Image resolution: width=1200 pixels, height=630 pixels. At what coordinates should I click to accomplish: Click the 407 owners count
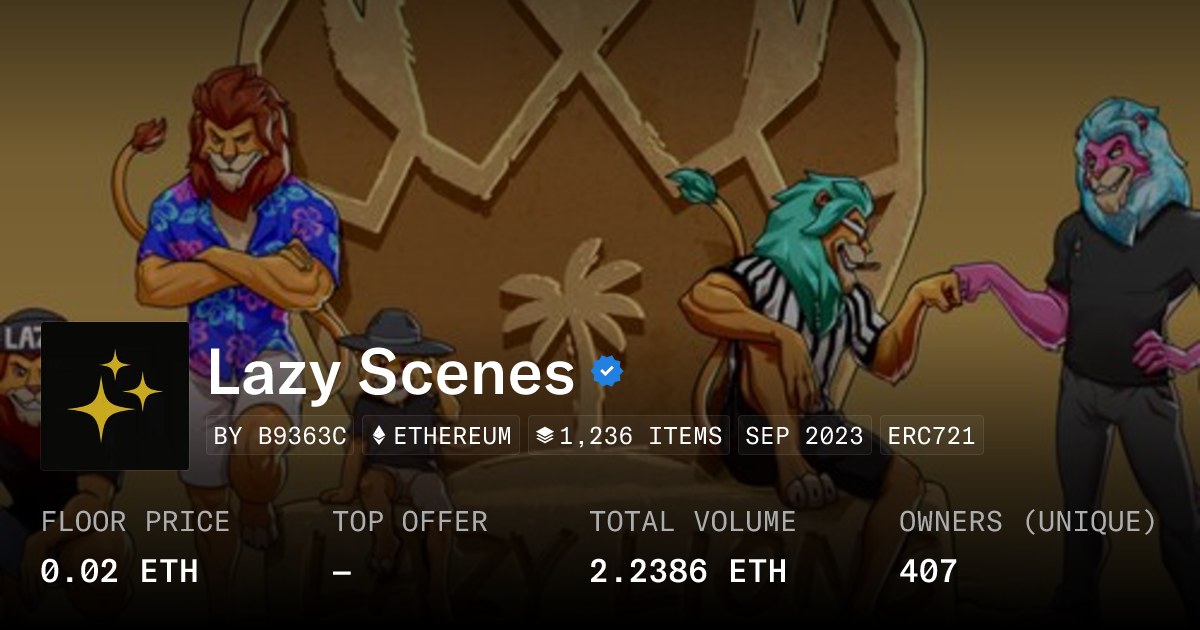pyautogui.click(x=928, y=572)
